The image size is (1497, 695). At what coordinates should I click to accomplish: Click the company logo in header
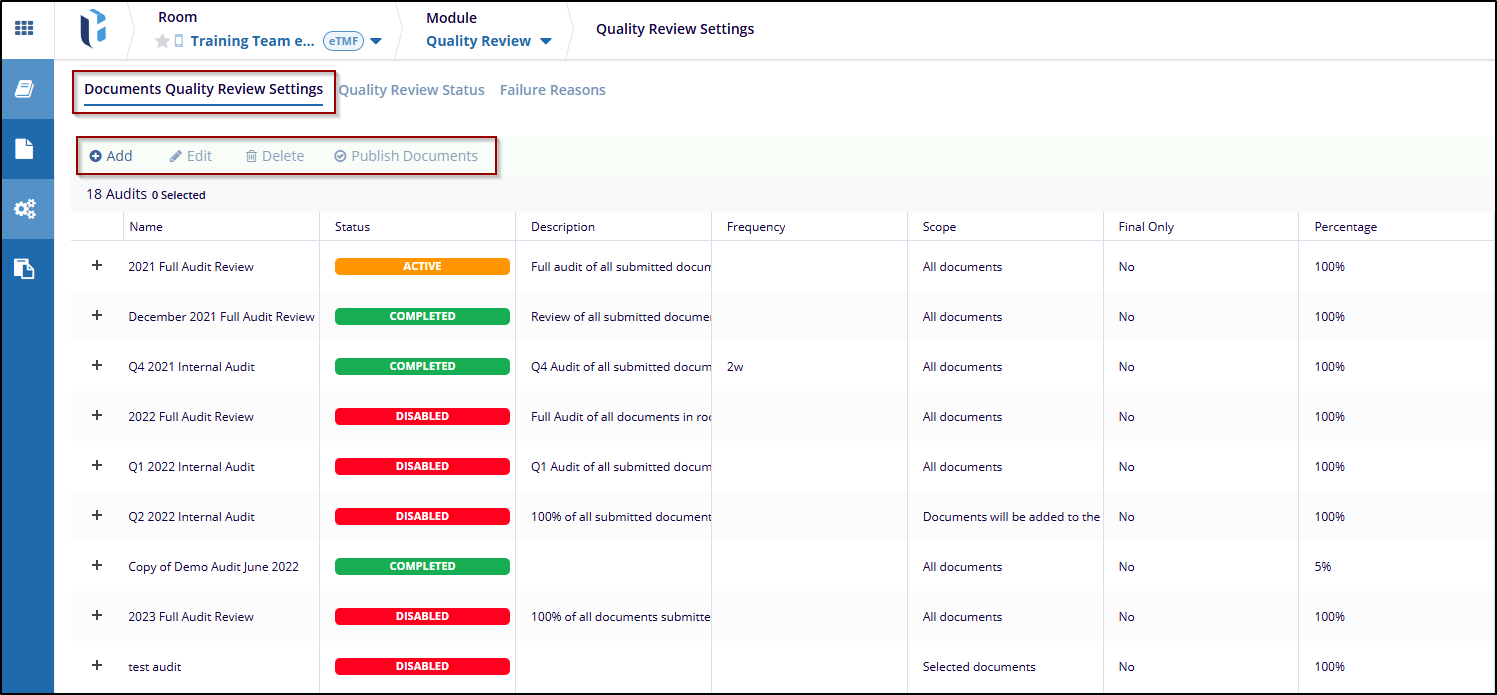coord(93,29)
